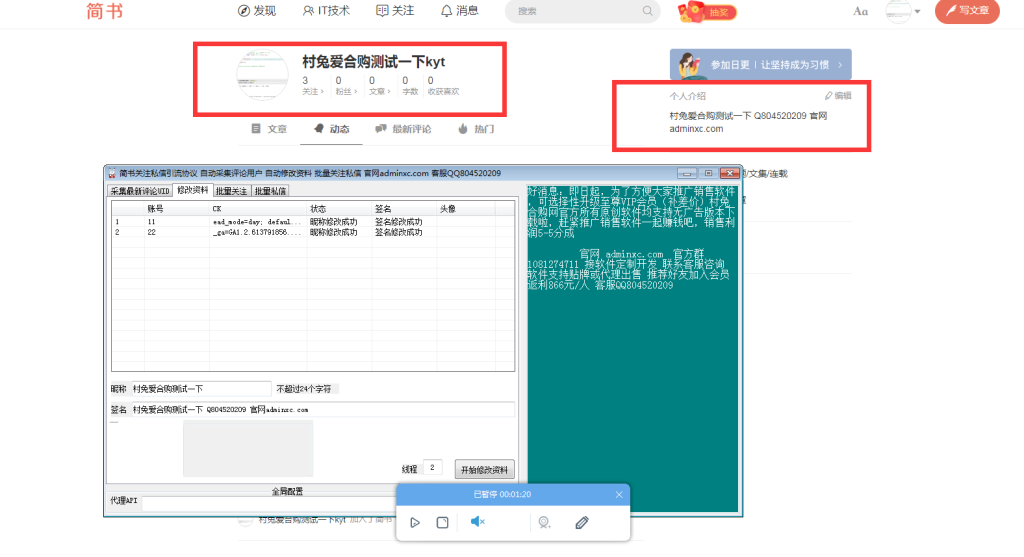Enable the webcam overlay in recorder
Viewport: 1024px width, 557px height.
point(544,522)
